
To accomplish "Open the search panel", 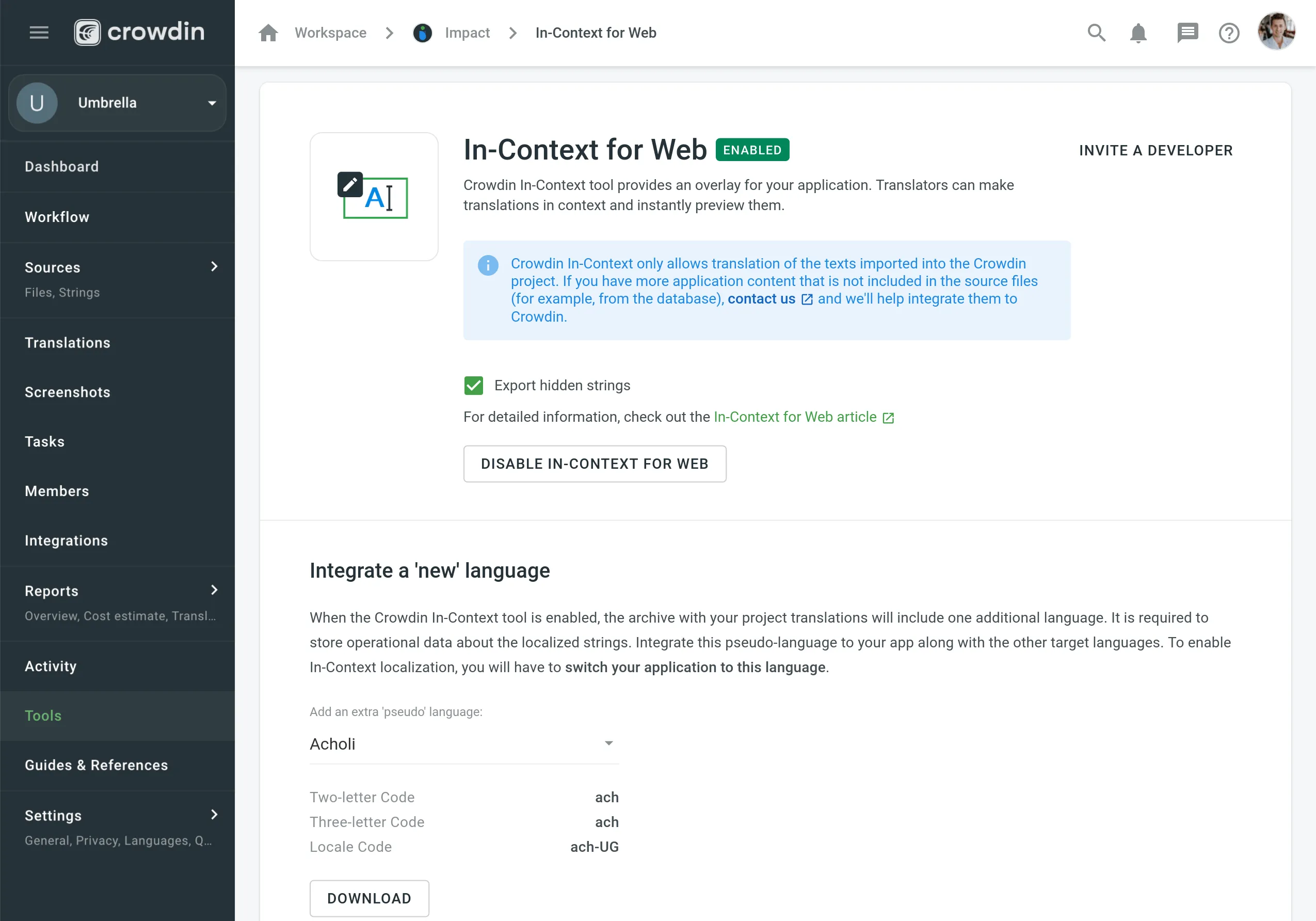I will [1097, 33].
